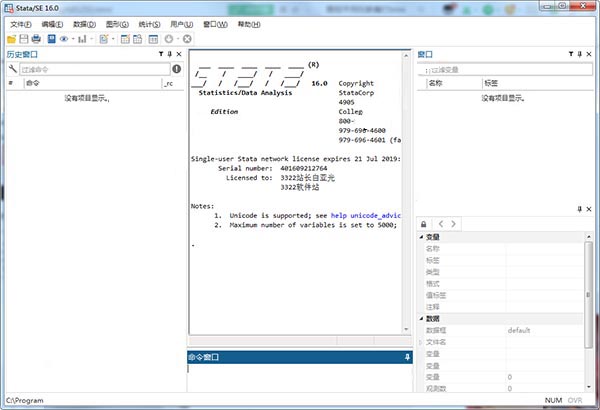The height and width of the screenshot is (410, 600).
Task: Open the 图形(G) menu
Action: [116, 23]
